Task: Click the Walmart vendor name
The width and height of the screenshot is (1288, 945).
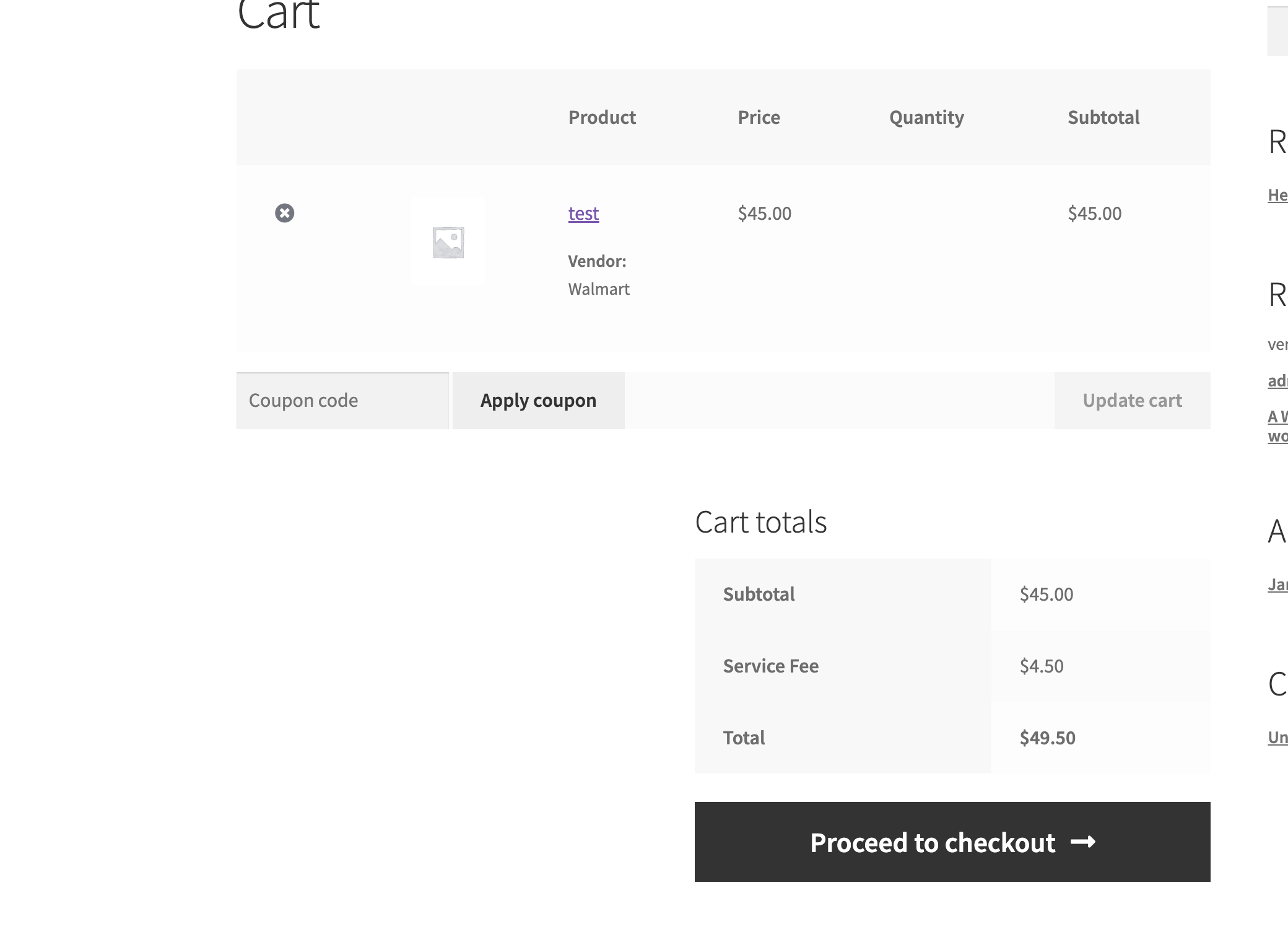Action: coord(599,289)
